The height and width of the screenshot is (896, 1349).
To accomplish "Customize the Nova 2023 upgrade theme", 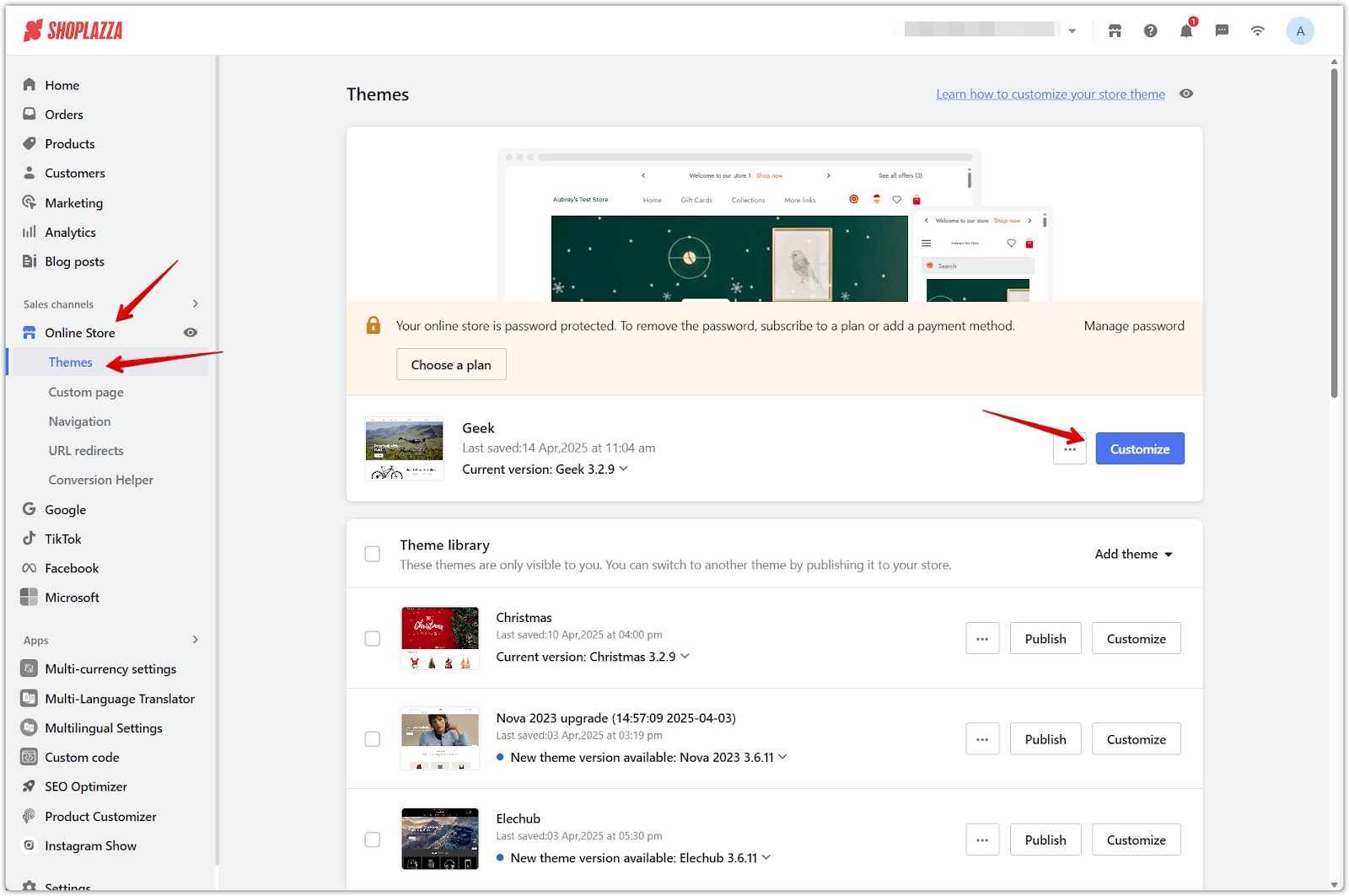I will [x=1137, y=738].
